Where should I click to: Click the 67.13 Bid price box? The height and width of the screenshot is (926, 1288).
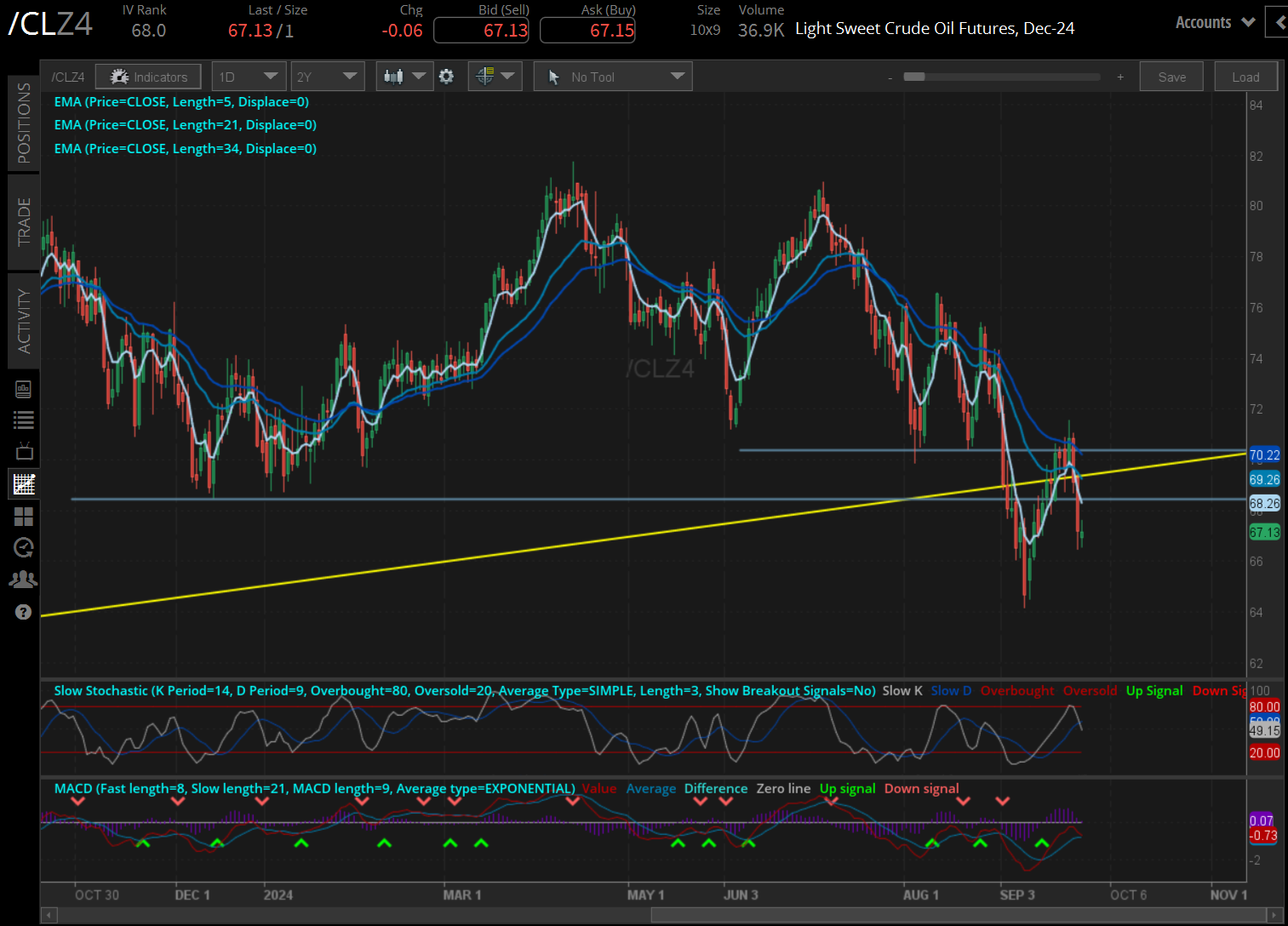(481, 30)
